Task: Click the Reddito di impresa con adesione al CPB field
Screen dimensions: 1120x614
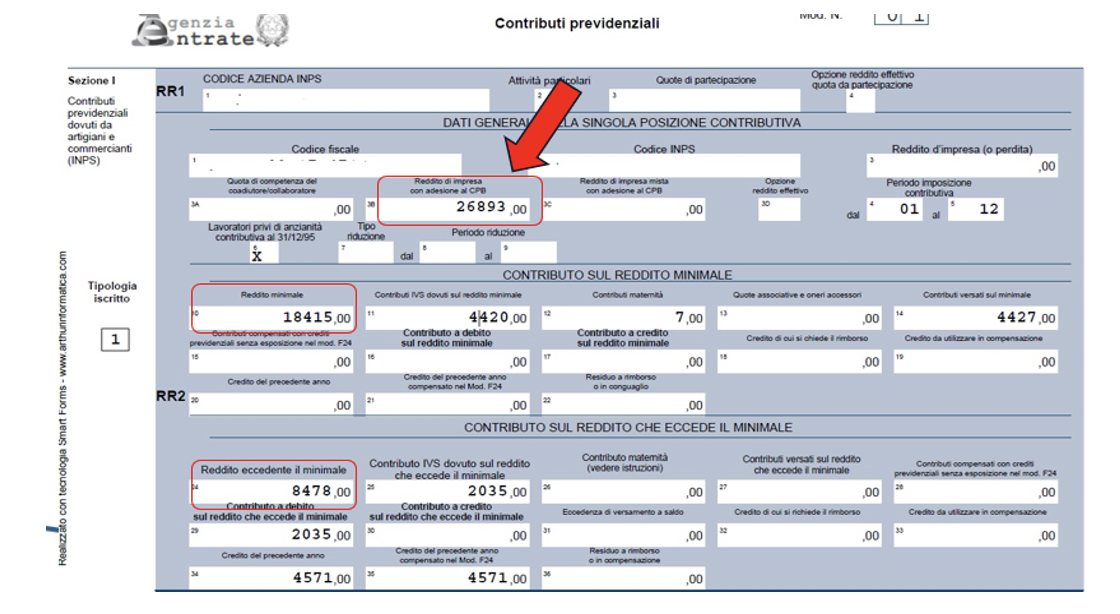Action: (460, 210)
